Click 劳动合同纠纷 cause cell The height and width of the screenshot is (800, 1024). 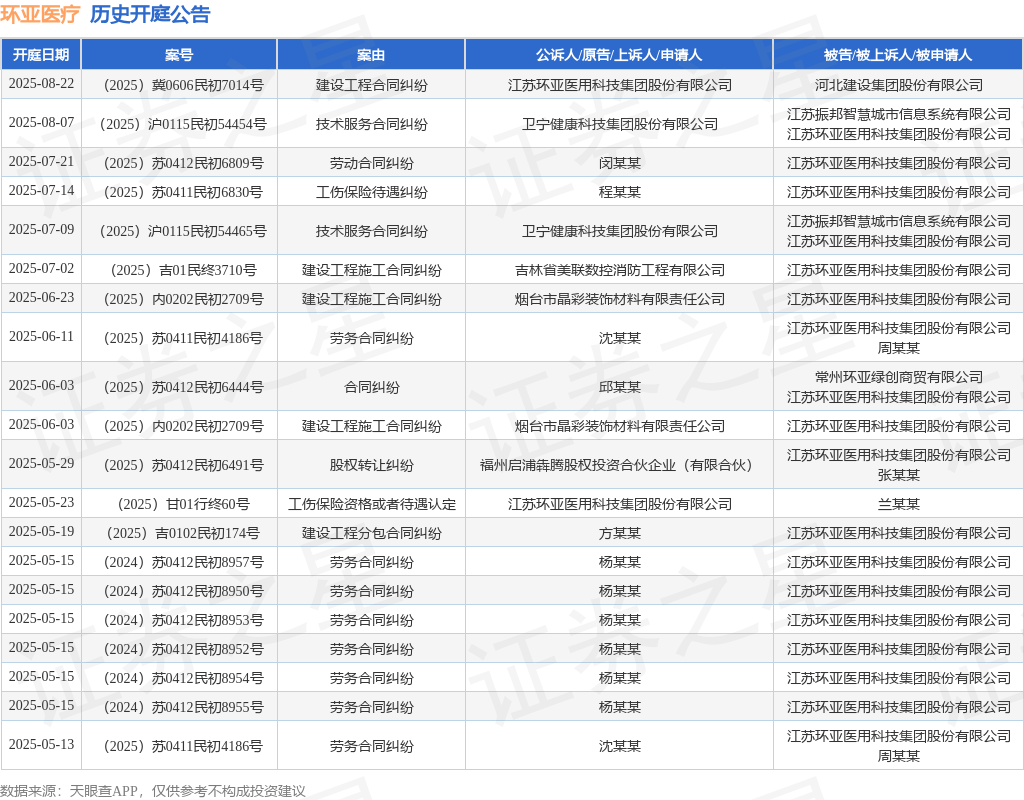[x=372, y=163]
